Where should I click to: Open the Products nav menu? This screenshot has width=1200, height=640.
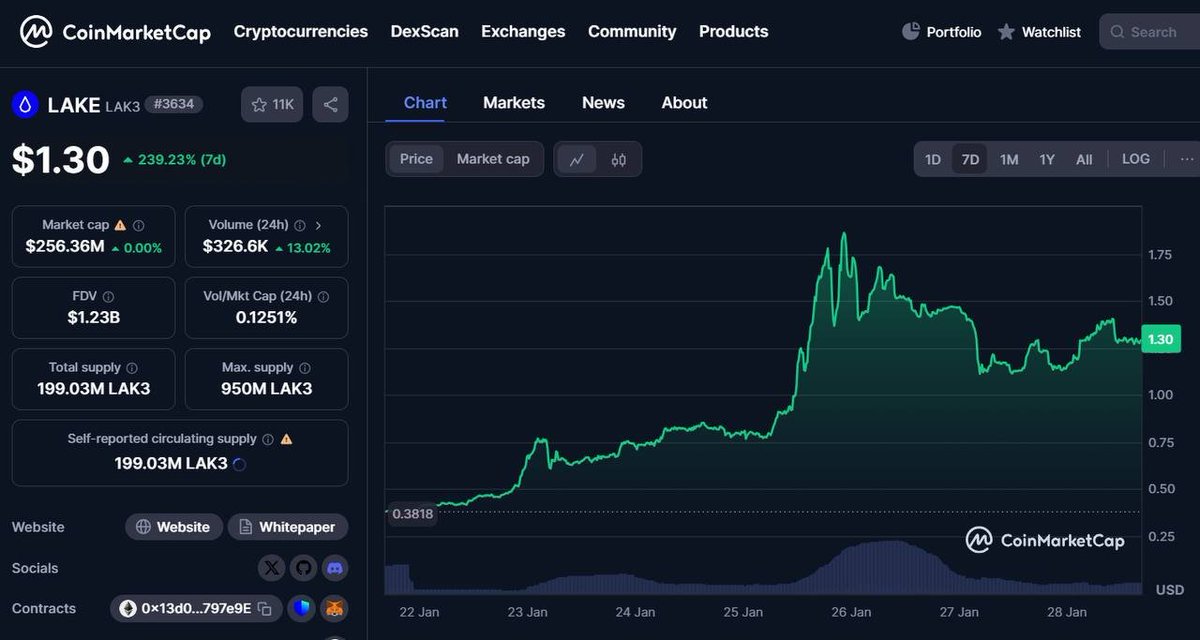click(x=734, y=31)
